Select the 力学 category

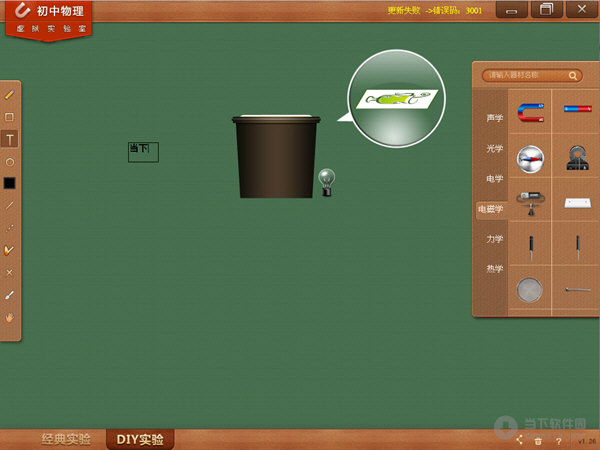click(x=494, y=239)
